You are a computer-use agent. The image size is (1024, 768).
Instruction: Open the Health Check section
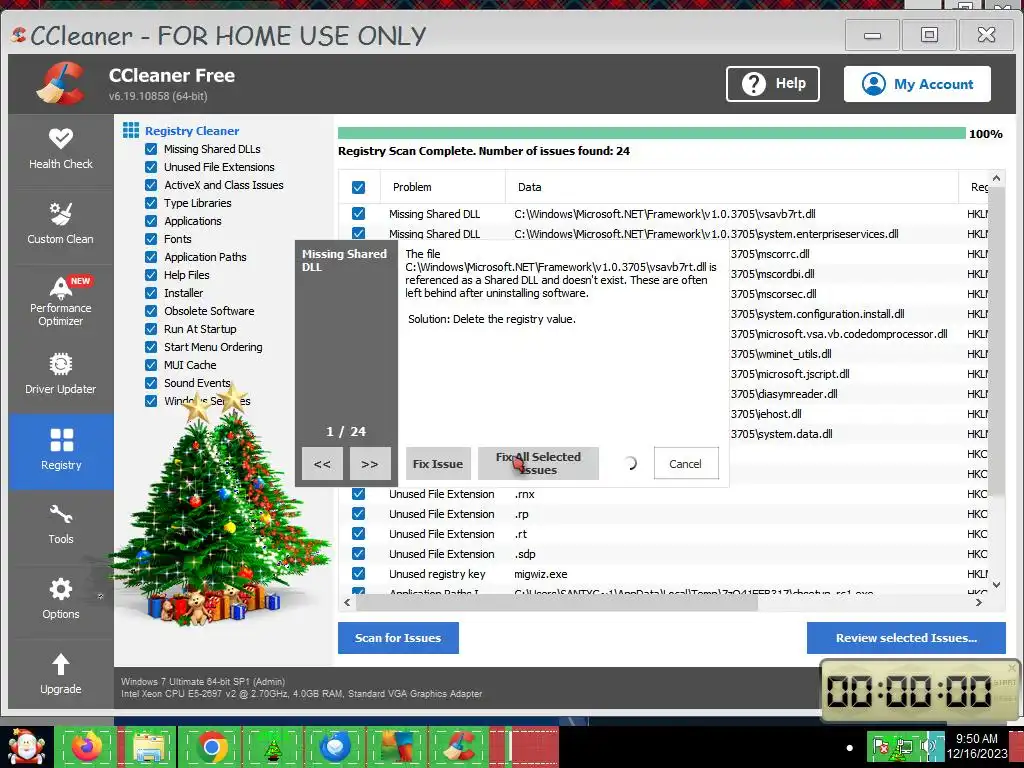61,150
